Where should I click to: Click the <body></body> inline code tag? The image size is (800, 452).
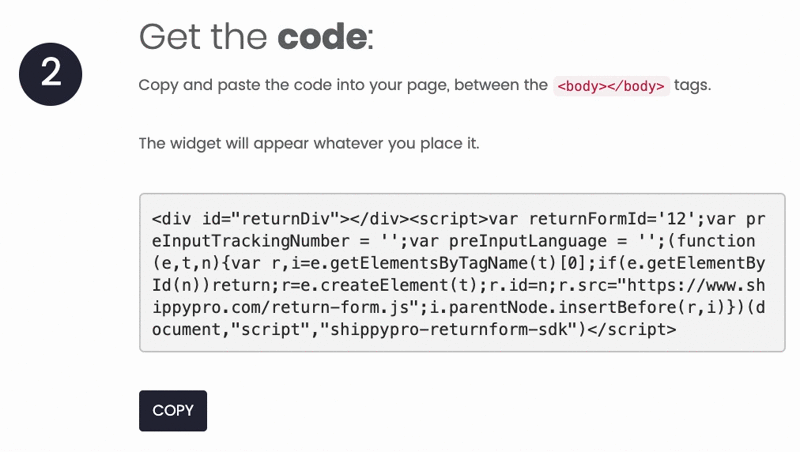tap(611, 86)
